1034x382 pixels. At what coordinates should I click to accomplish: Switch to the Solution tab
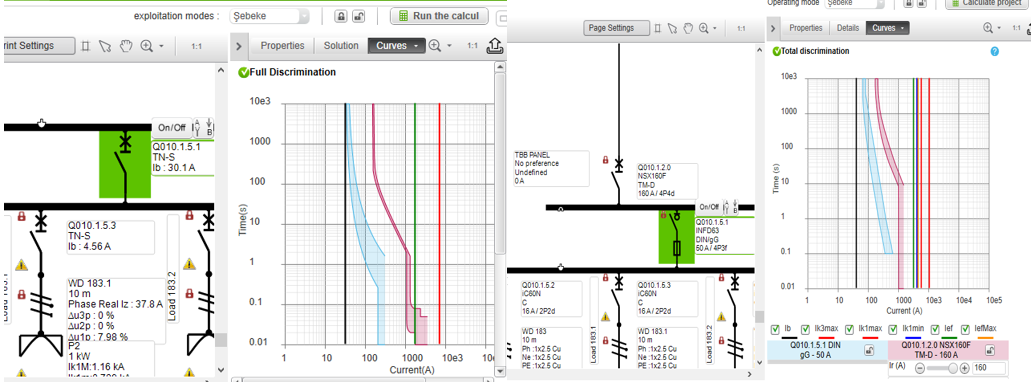340,46
